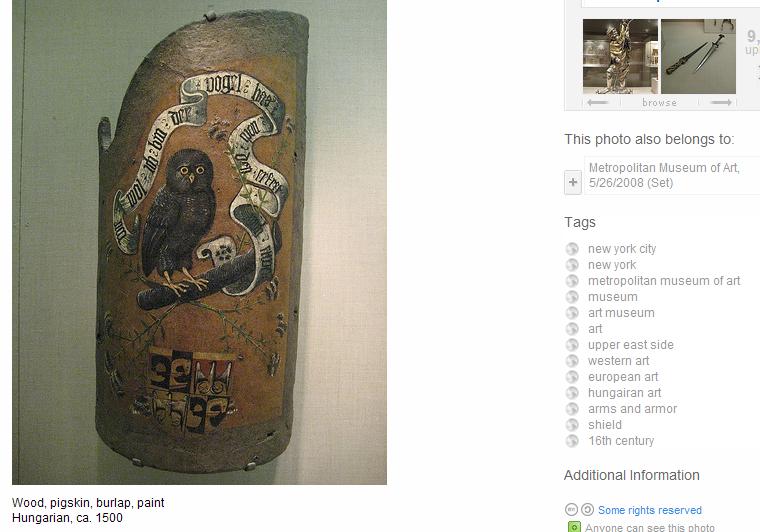Click the globe icon beside 'shield' tag
This screenshot has height=532, width=760.
[572, 424]
